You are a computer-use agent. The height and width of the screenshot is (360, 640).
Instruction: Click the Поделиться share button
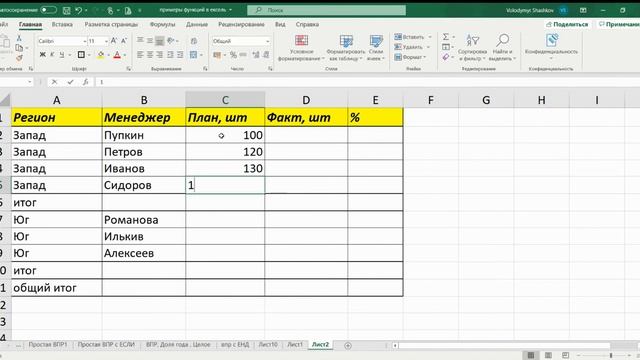[x=567, y=24]
